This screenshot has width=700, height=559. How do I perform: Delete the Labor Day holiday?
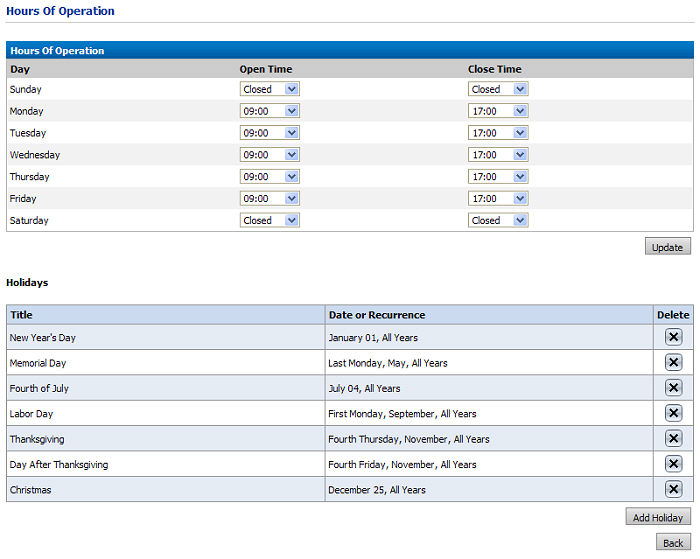point(673,413)
